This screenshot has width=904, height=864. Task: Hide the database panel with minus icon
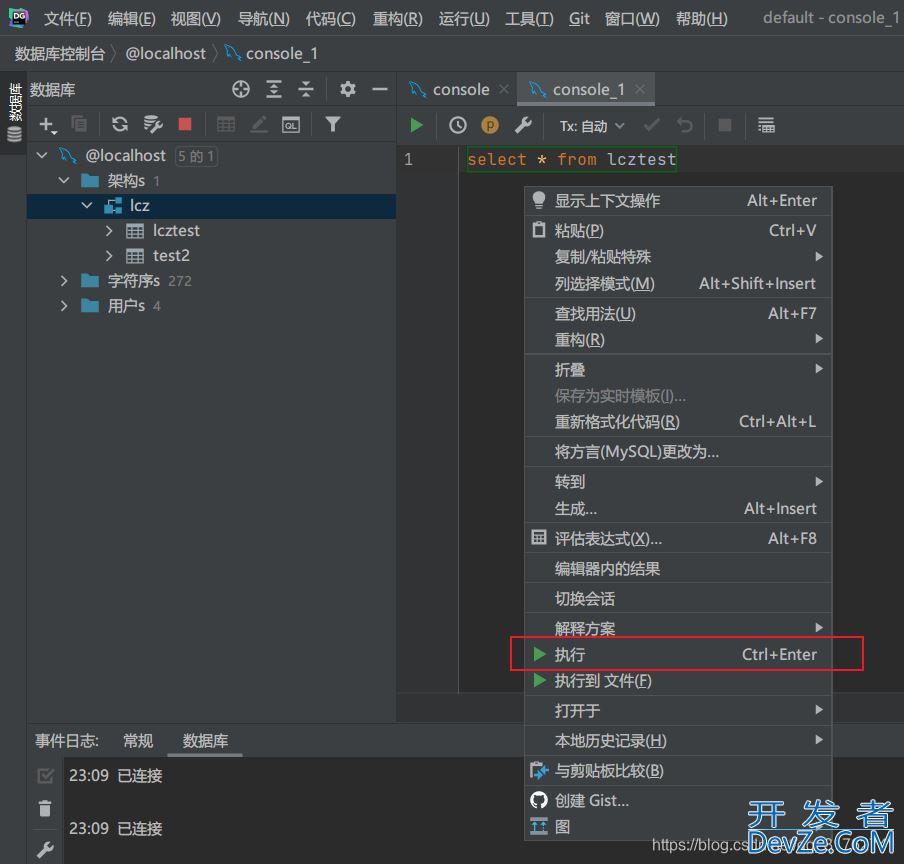[380, 89]
